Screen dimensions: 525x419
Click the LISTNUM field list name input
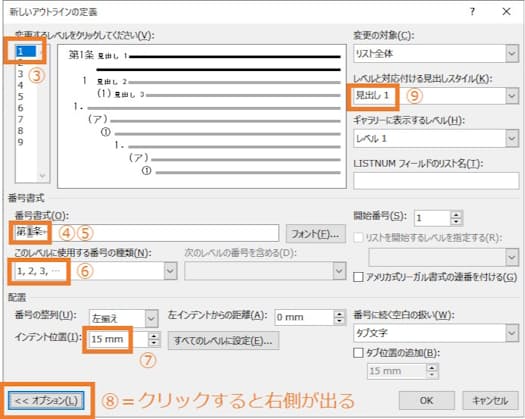[x=436, y=181]
